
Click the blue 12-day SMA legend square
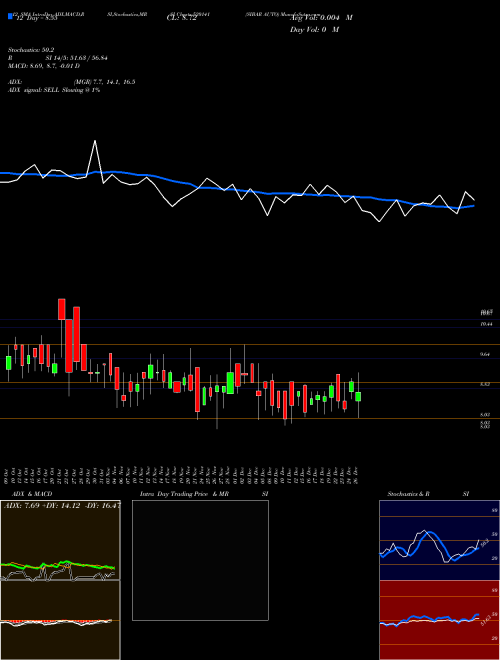11,16
